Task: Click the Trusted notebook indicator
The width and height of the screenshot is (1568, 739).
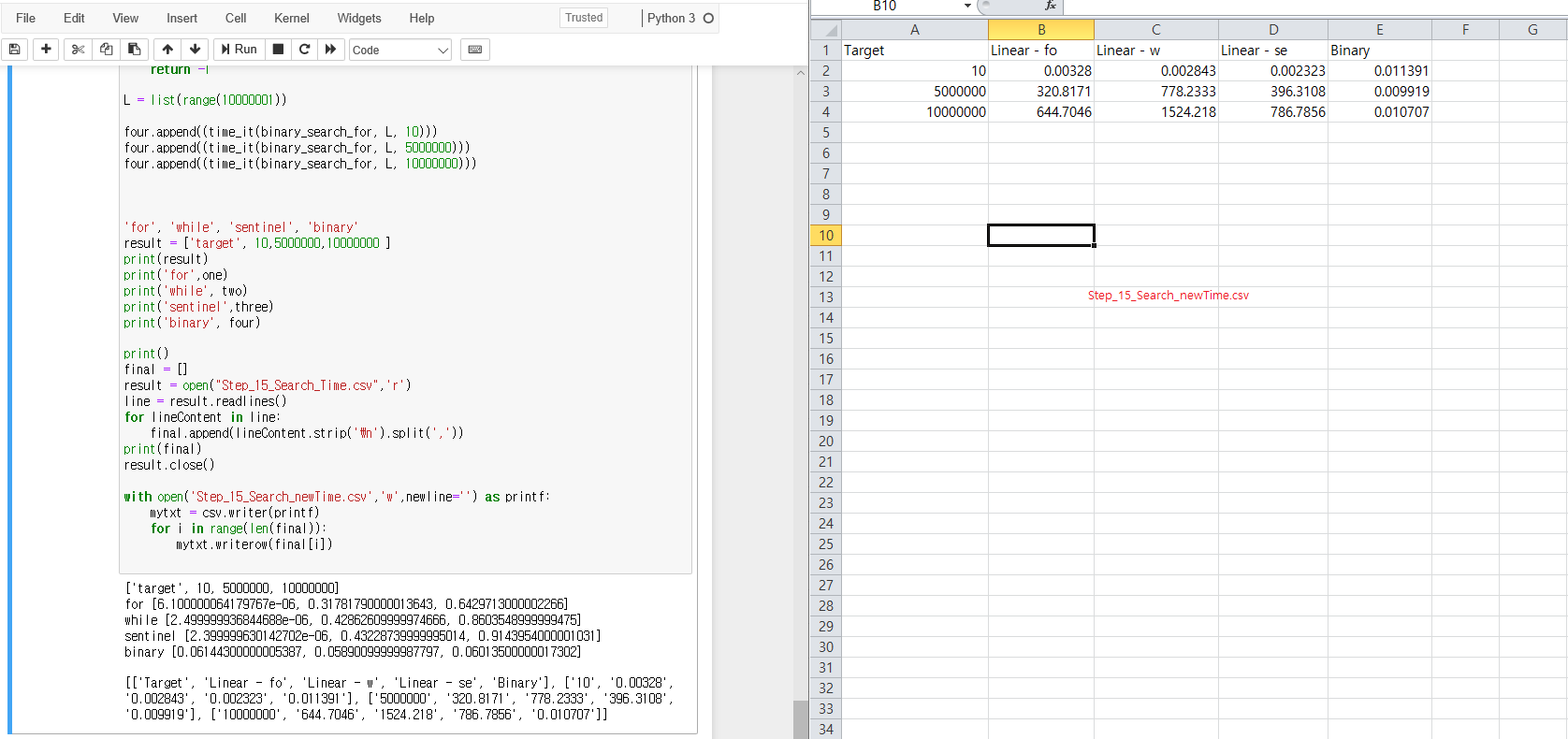Action: point(584,18)
